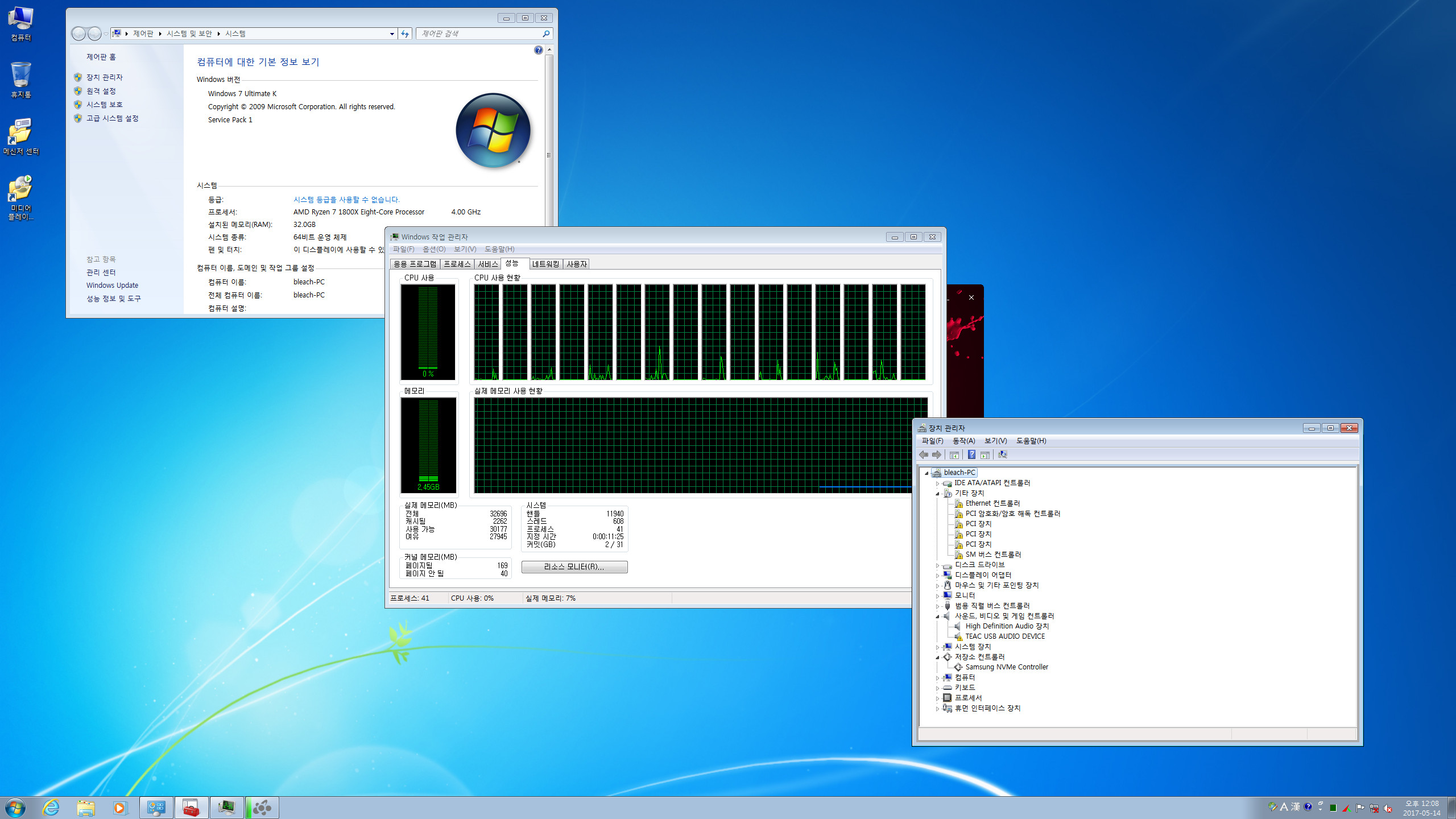Image resolution: width=1456 pixels, height=819 pixels.
Task: Select High Definition Audio 장치 entry
Action: pos(1007,626)
